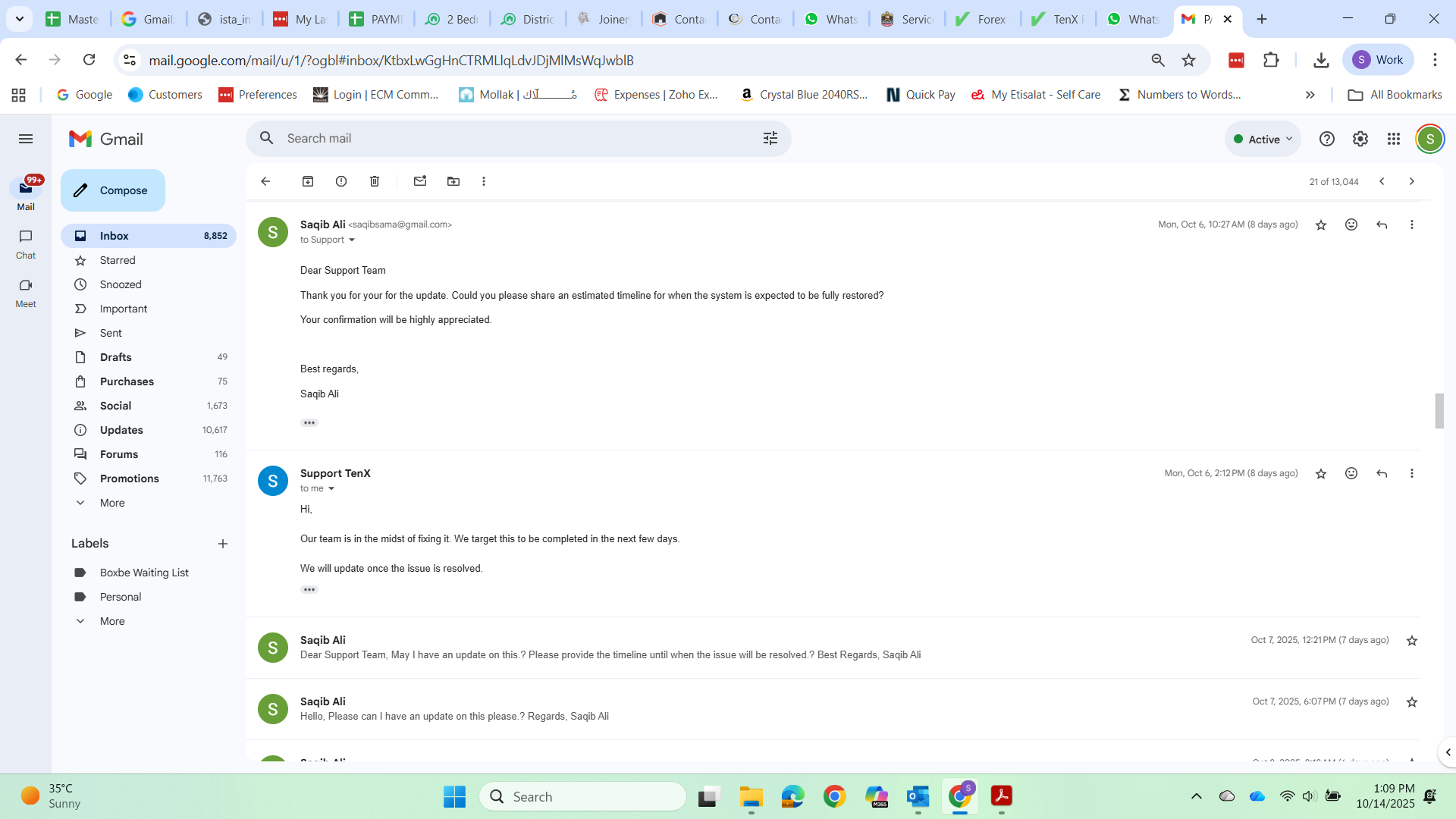The image size is (1456, 819).
Task: Click the Mark as unread icon
Action: [420, 181]
